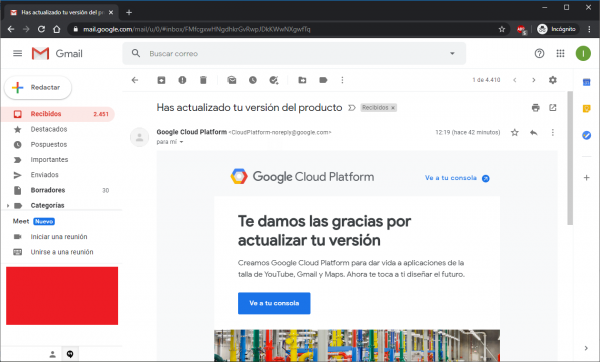600x362 pixels.
Task: Open Recibidos inbox folder
Action: tap(58, 114)
